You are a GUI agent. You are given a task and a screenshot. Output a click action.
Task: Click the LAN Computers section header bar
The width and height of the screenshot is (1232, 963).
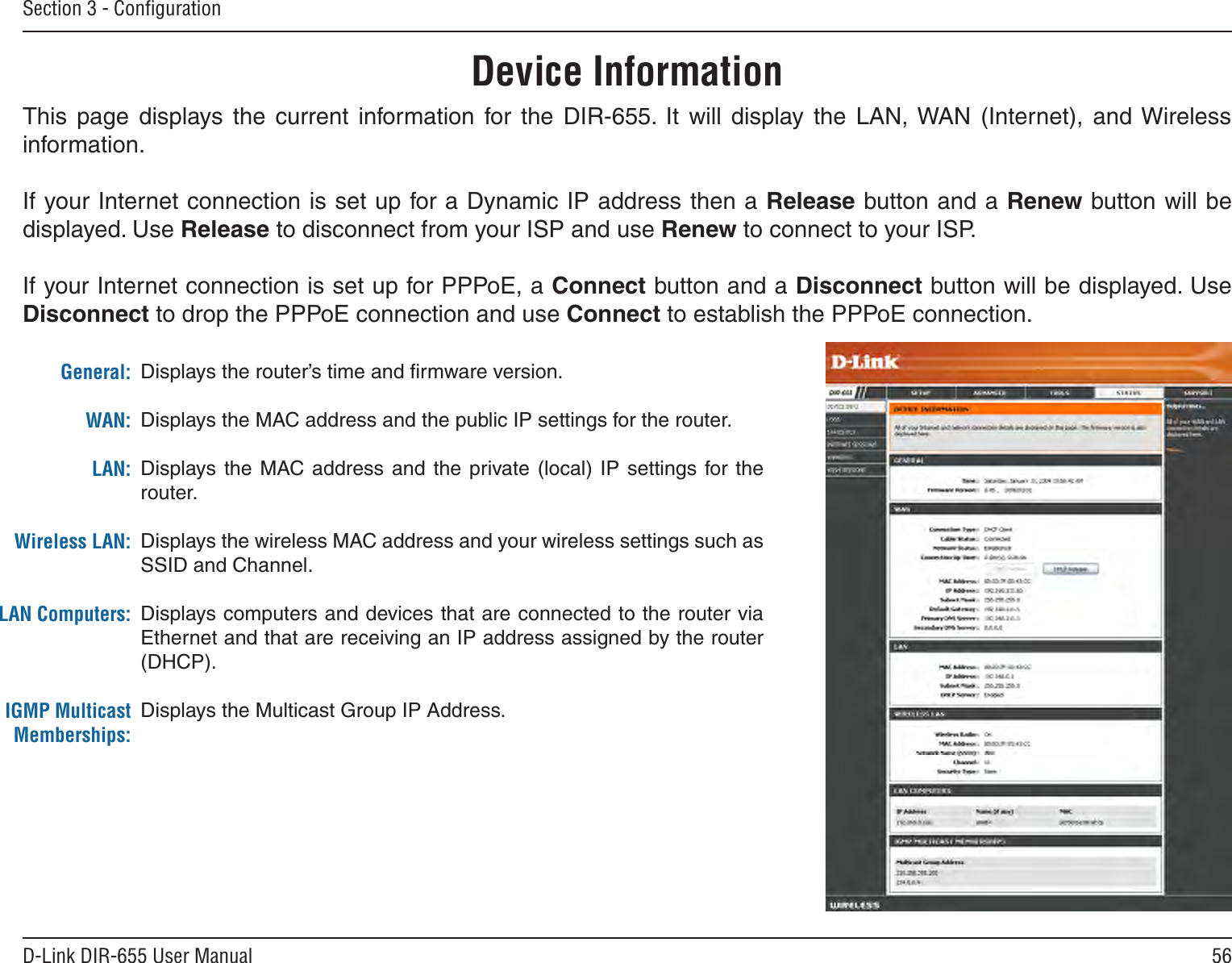tap(1026, 790)
